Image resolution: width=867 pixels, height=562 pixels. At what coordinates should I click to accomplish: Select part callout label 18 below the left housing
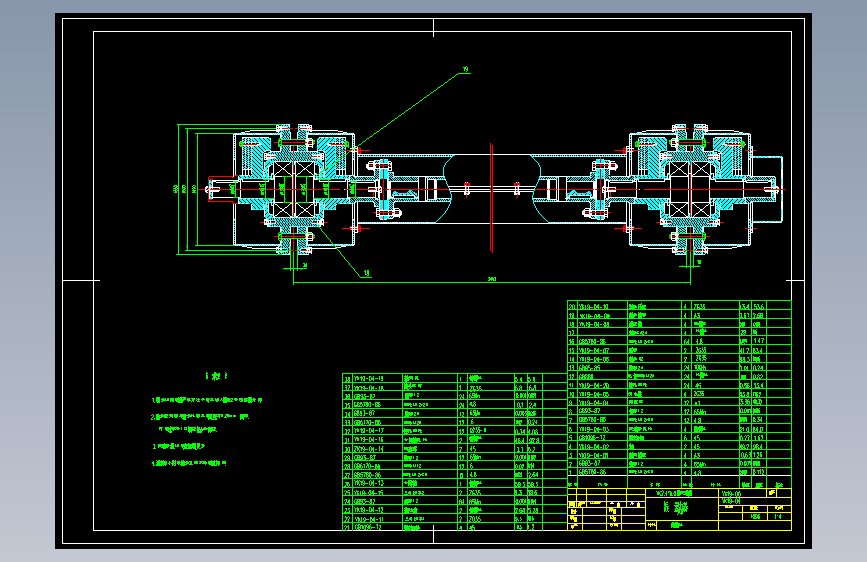[x=367, y=273]
